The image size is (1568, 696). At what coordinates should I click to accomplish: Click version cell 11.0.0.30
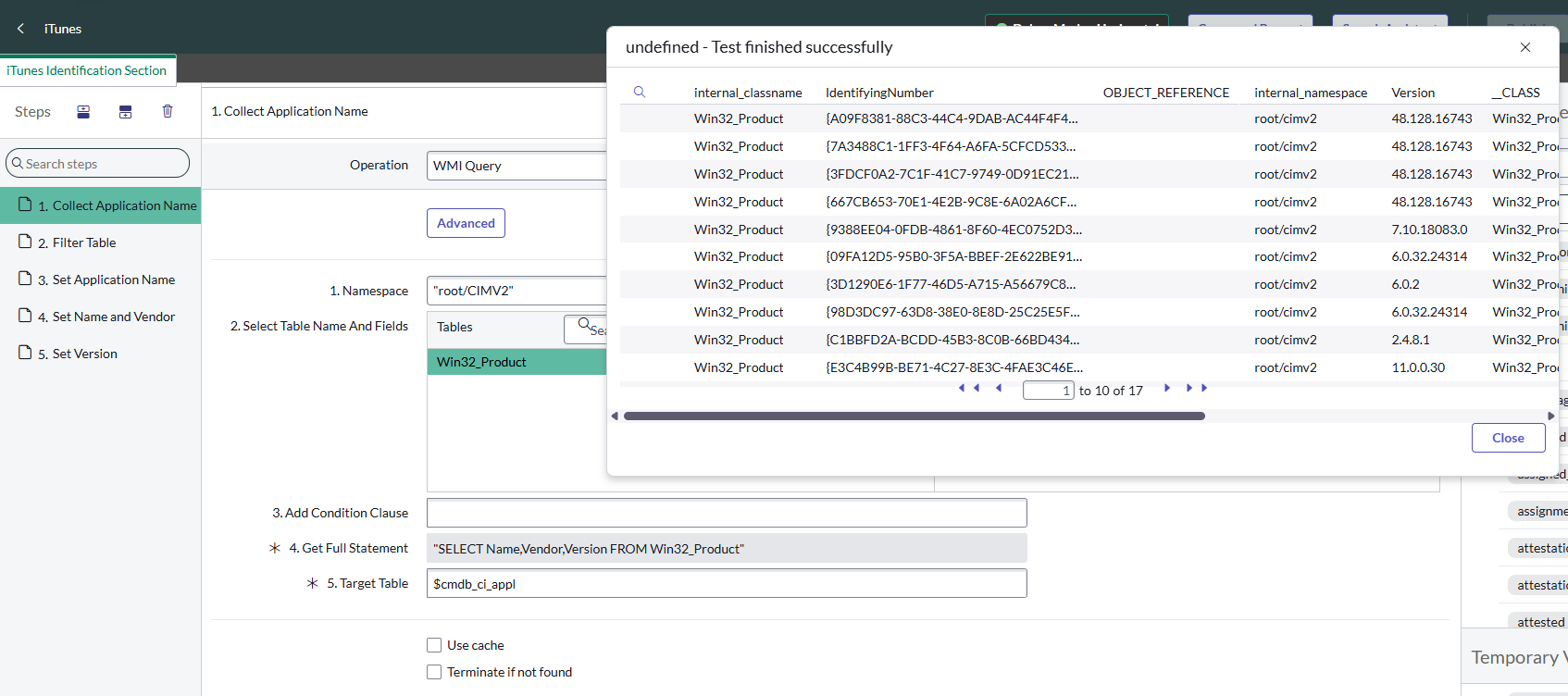point(1418,367)
